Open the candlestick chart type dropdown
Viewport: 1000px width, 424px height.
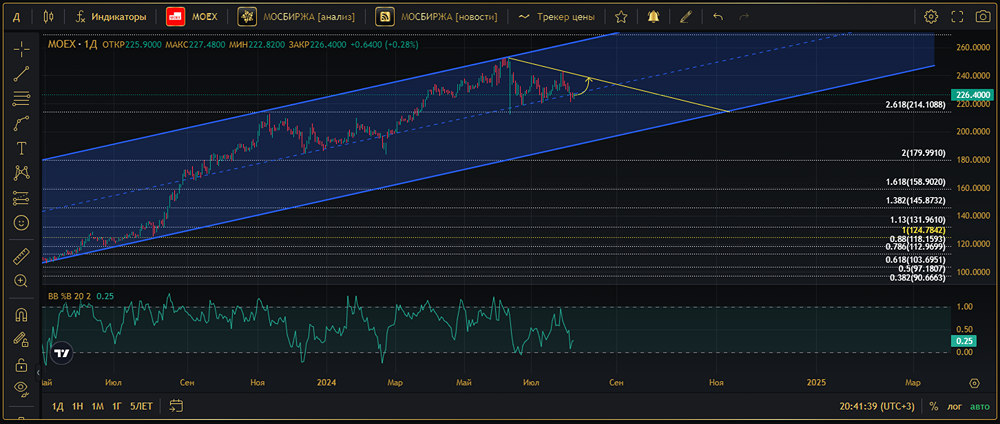[49, 17]
